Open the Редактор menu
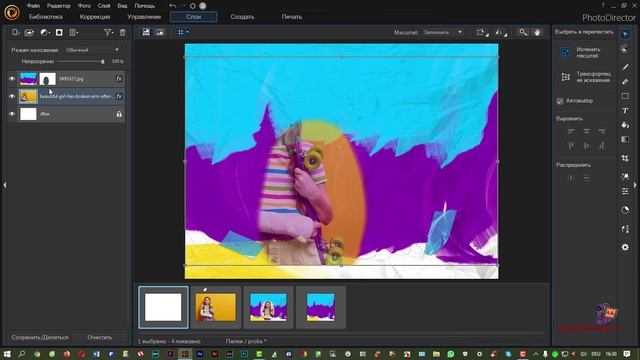The image size is (640, 360). tap(59, 6)
